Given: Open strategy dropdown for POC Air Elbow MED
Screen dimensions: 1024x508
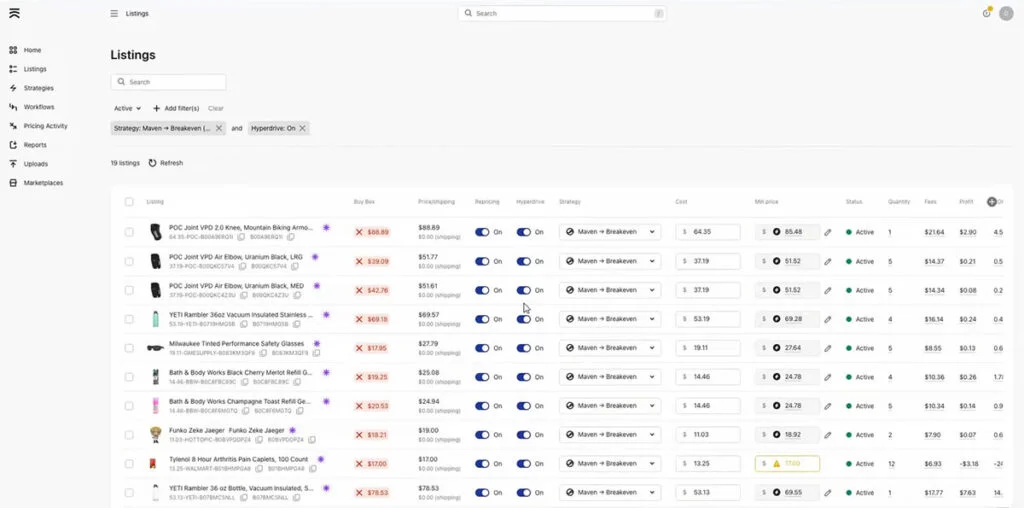Looking at the screenshot, I should (x=610, y=290).
